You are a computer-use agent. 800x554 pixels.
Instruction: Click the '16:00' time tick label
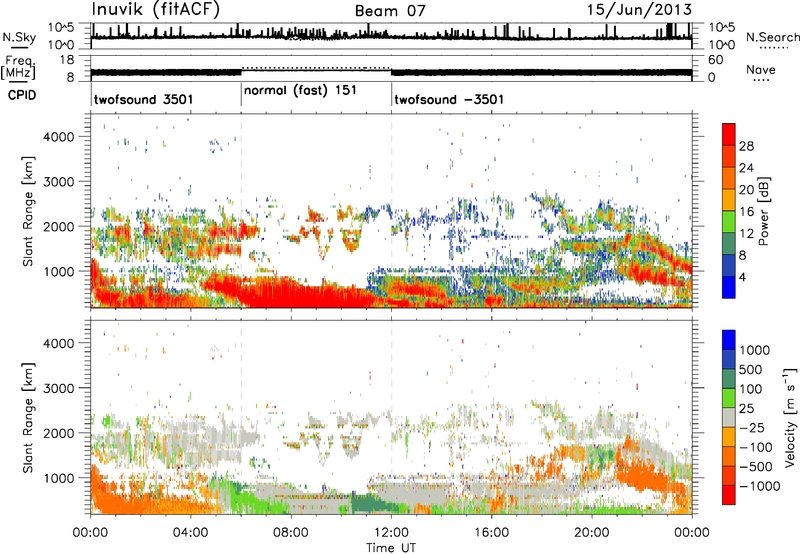point(491,533)
